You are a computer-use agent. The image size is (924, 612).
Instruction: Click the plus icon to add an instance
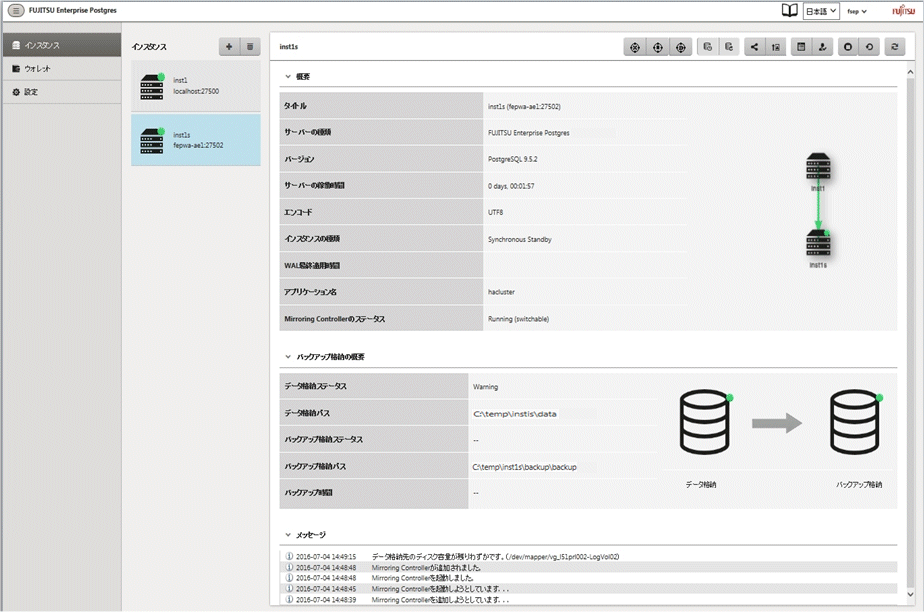[x=229, y=47]
